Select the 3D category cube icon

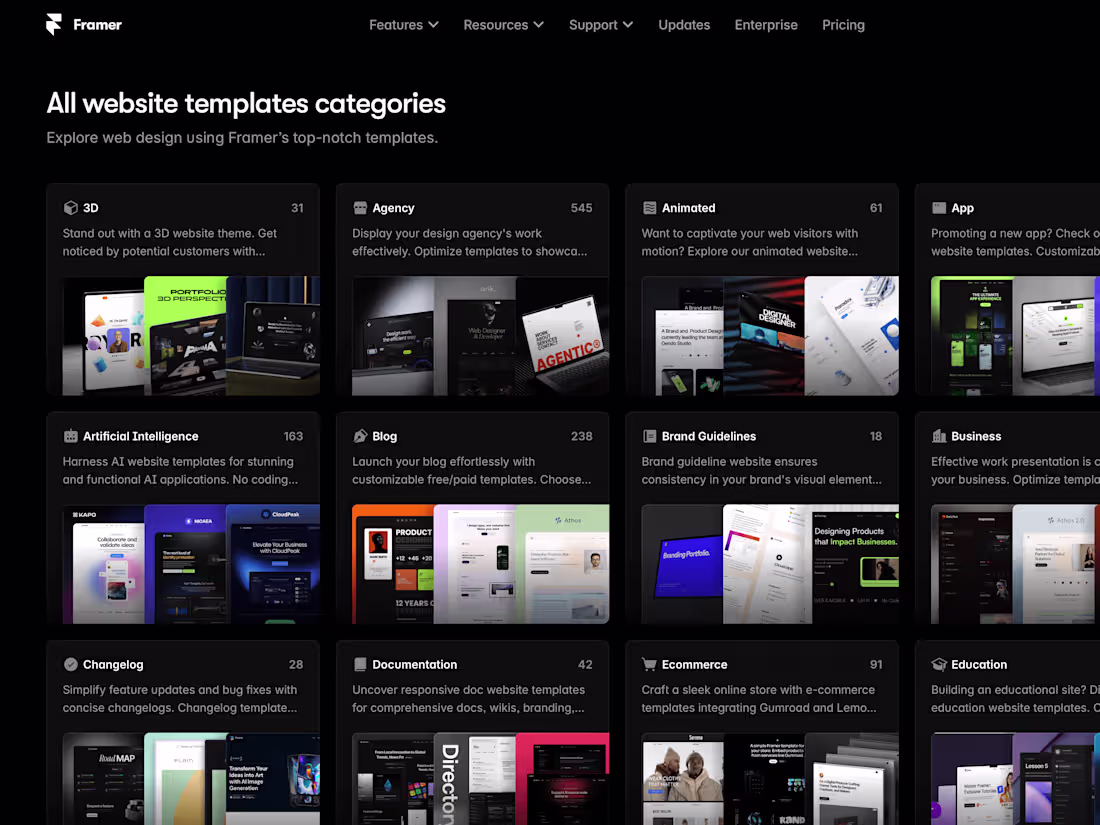[x=69, y=207]
